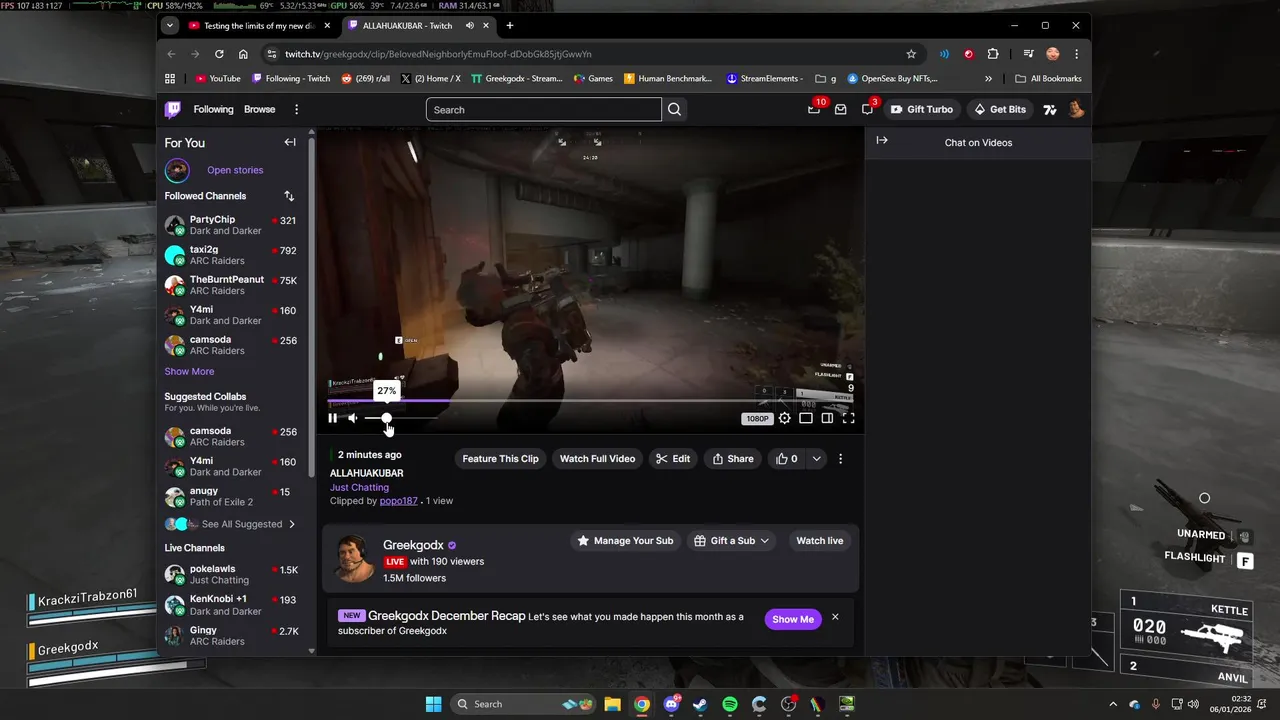Open stories avatar in sidebar
Image resolution: width=1280 pixels, height=720 pixels.
pos(177,170)
